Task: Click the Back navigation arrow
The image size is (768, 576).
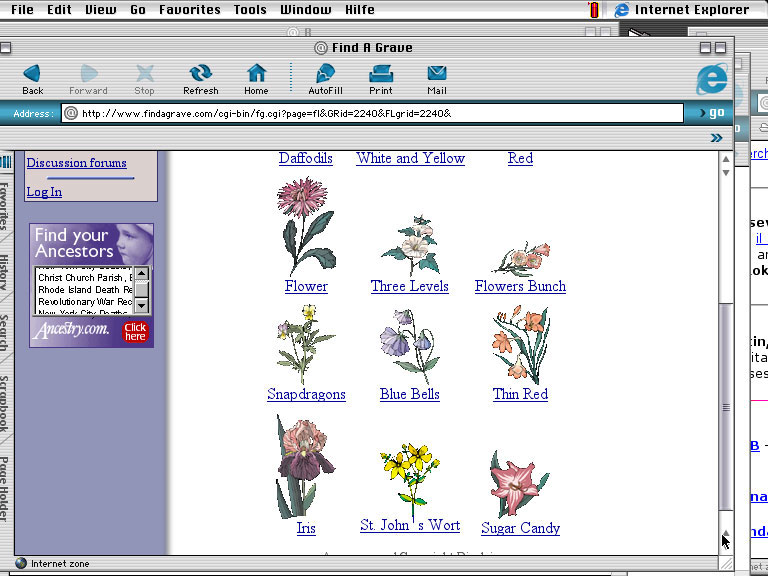Action: click(x=32, y=75)
